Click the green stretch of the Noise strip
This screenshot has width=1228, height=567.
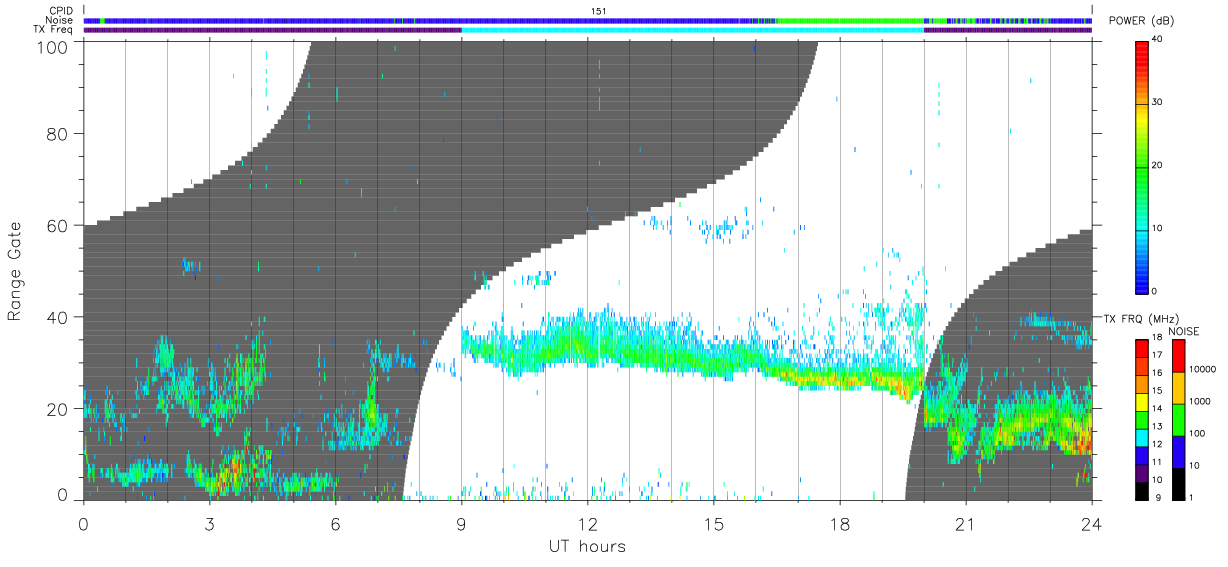click(x=850, y=20)
